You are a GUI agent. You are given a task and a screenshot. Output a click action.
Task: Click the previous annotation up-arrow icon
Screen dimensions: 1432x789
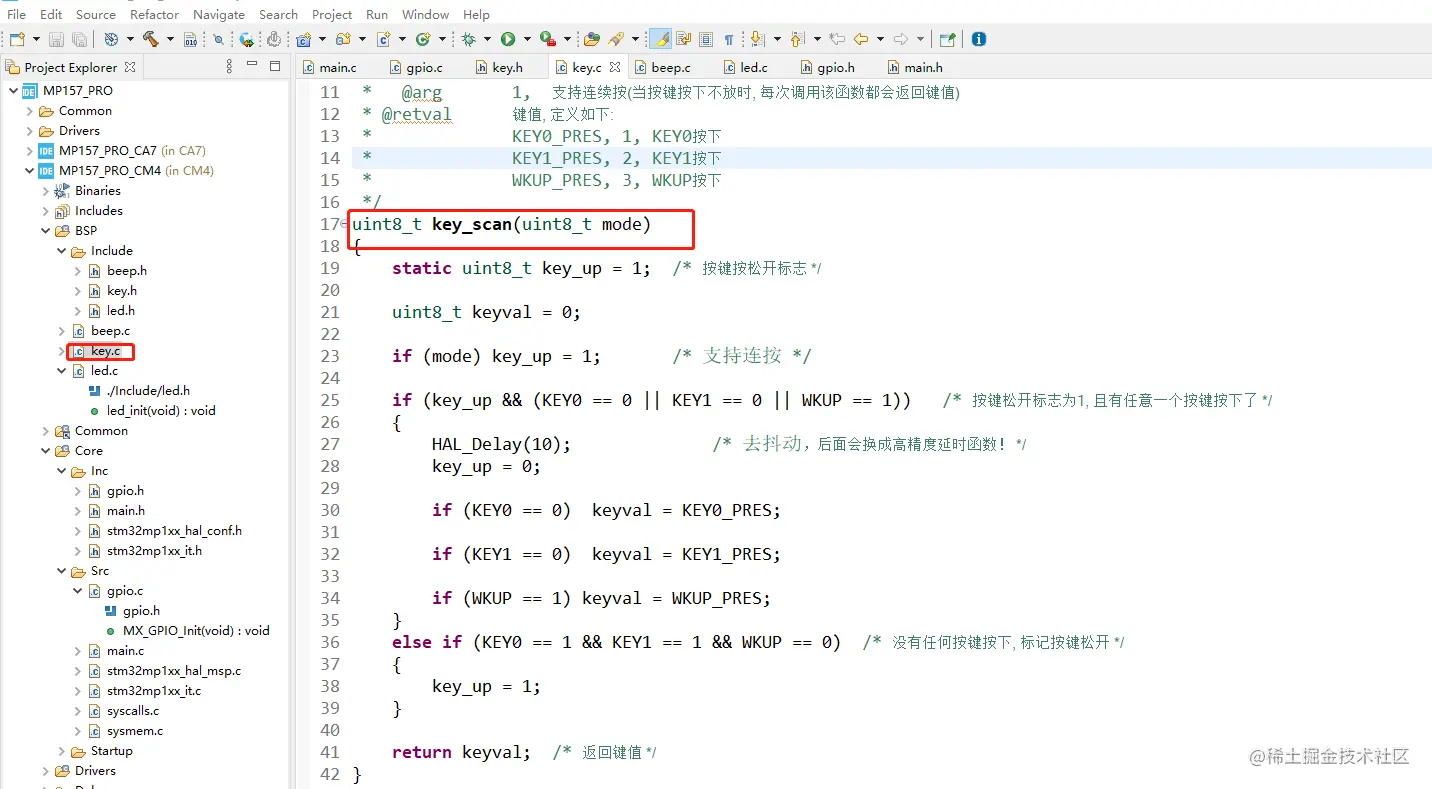point(797,39)
